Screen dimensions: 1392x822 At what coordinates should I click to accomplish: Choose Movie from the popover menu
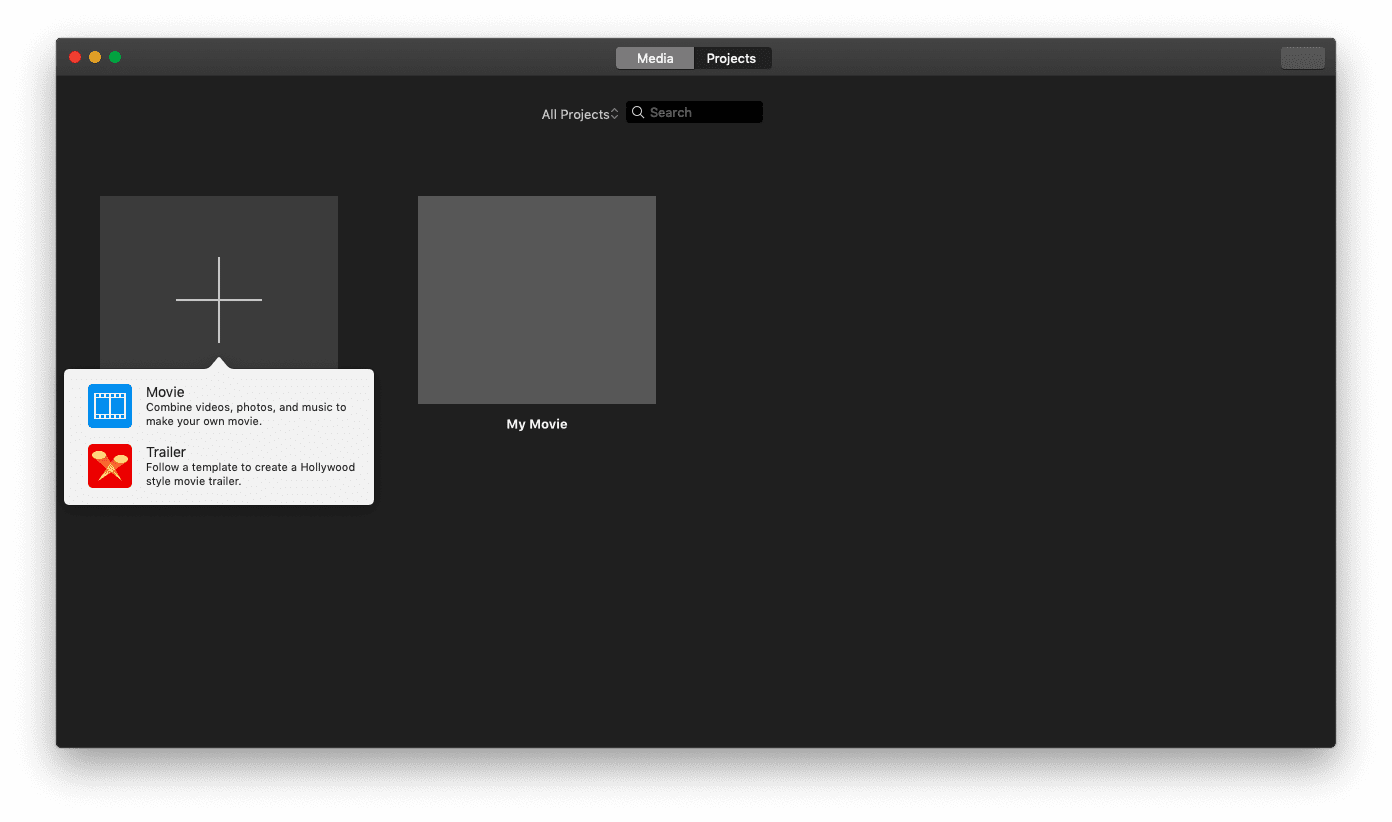(219, 406)
